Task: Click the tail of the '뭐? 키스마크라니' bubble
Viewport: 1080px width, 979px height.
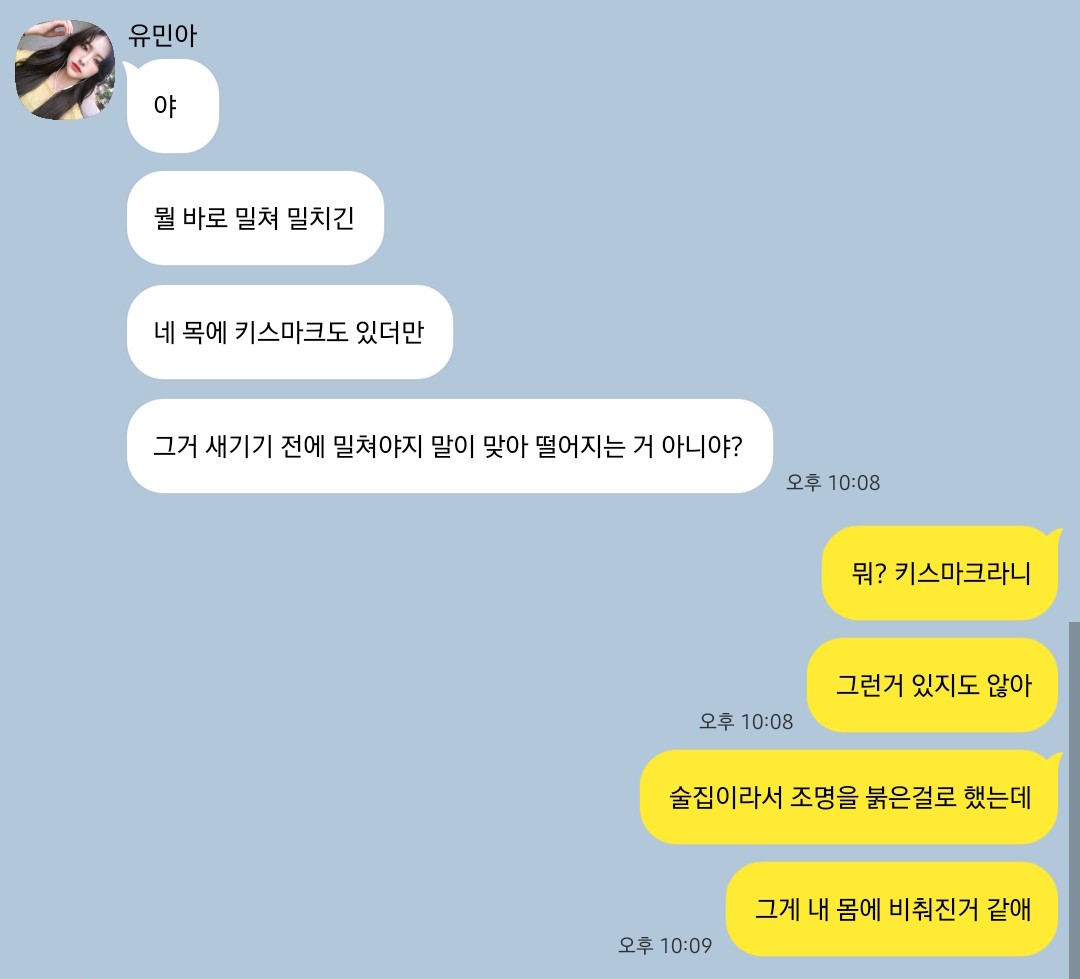Action: (x=1055, y=535)
